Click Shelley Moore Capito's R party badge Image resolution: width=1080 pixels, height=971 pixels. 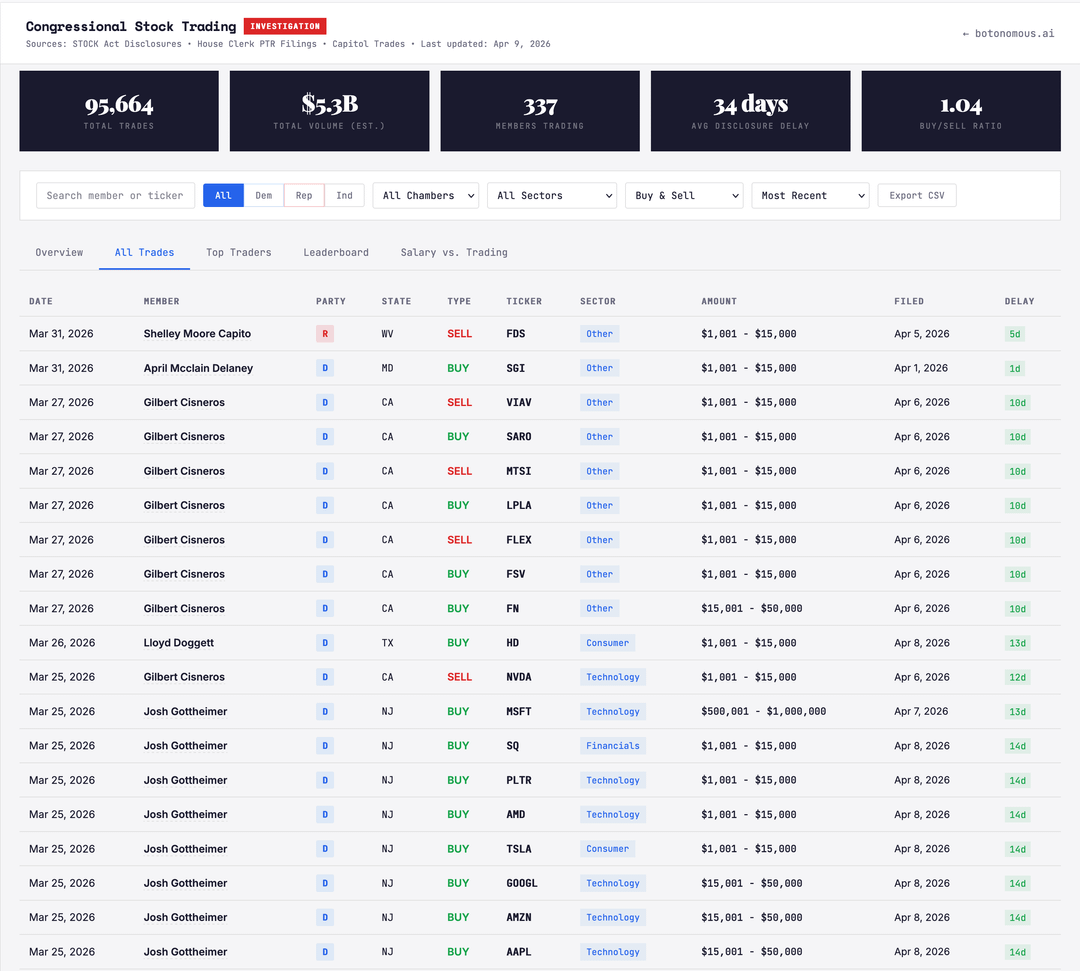325,334
